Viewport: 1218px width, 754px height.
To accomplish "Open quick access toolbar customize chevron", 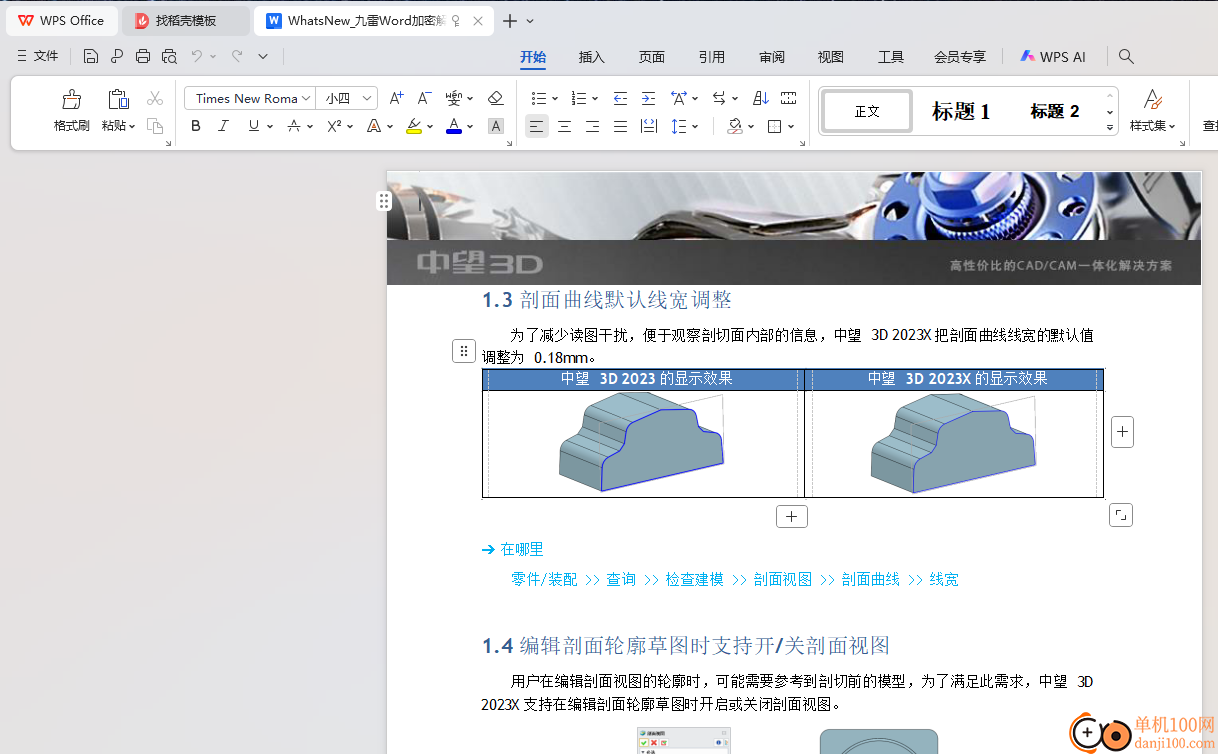I will click(x=263, y=56).
